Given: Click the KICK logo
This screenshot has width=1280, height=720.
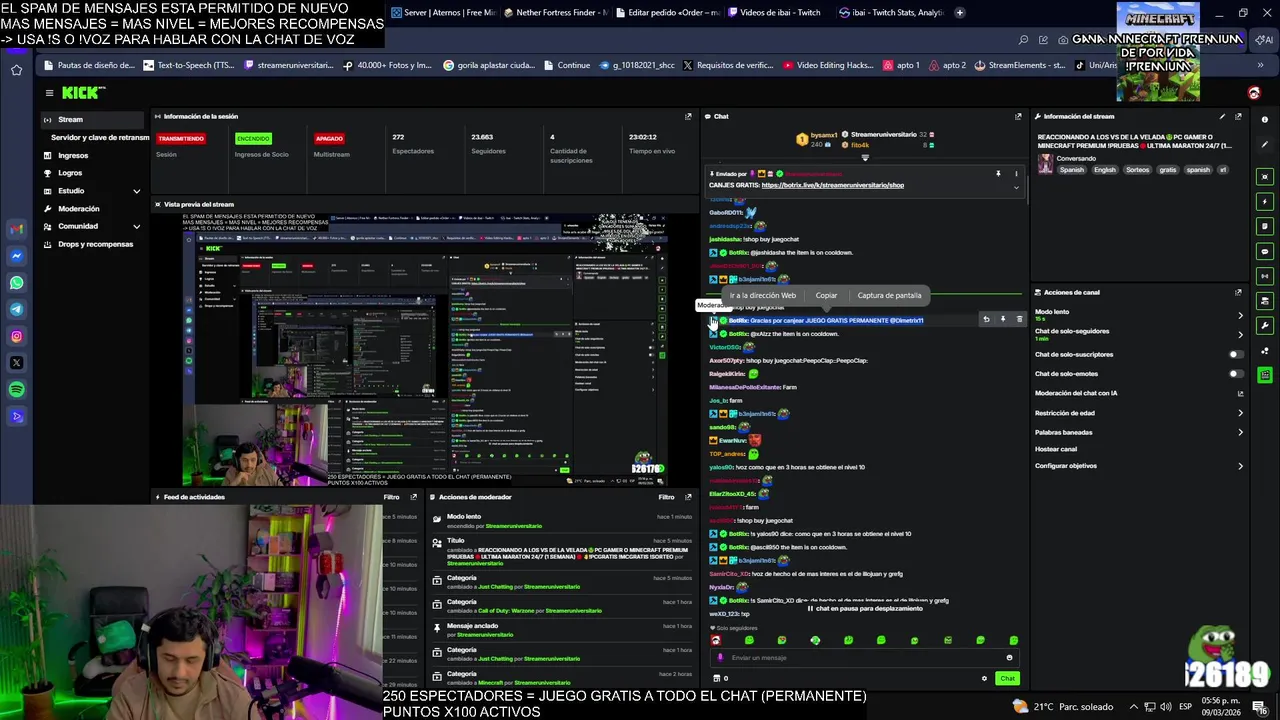Looking at the screenshot, I should pyautogui.click(x=81, y=93).
